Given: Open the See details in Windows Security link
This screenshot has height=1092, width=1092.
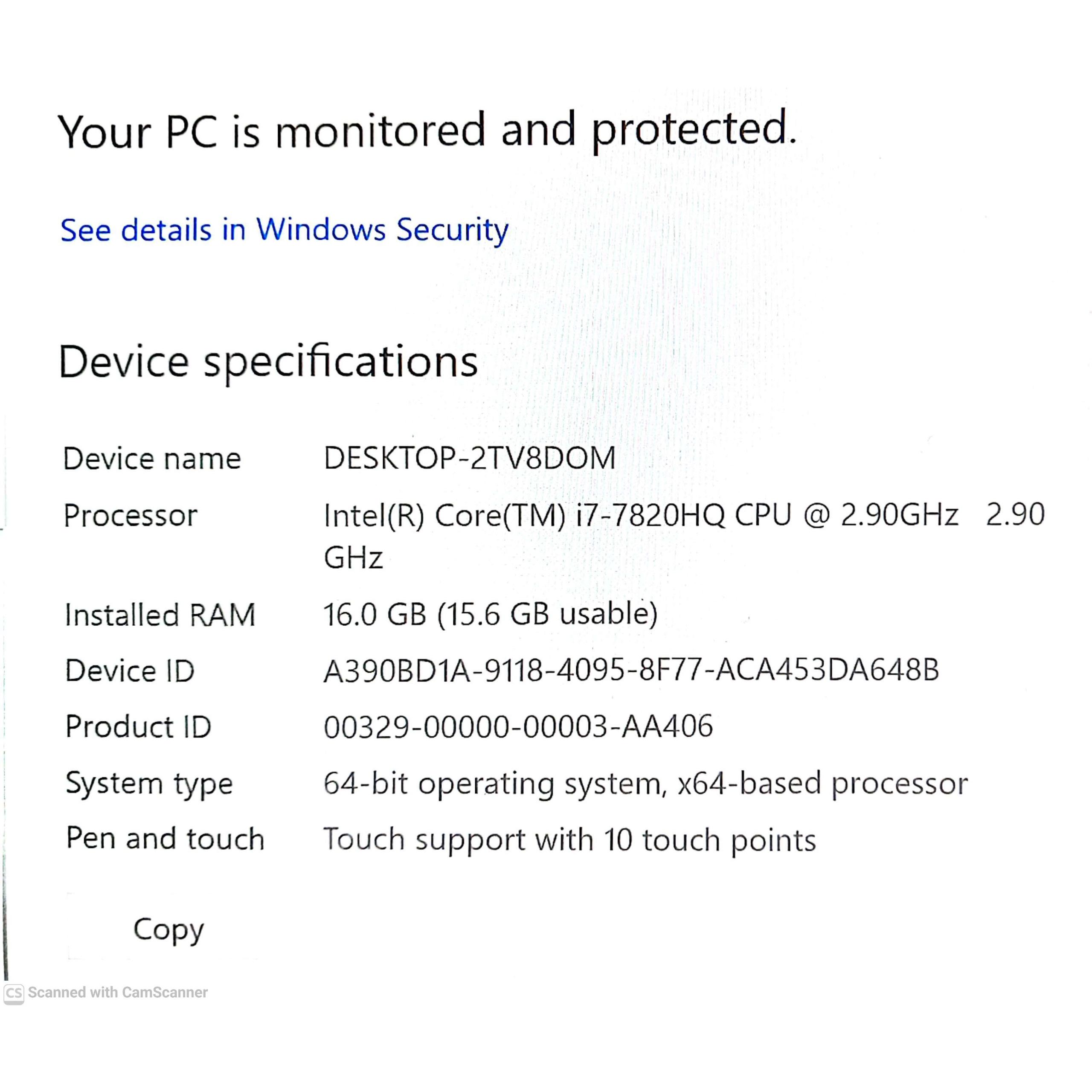Looking at the screenshot, I should pos(285,230).
